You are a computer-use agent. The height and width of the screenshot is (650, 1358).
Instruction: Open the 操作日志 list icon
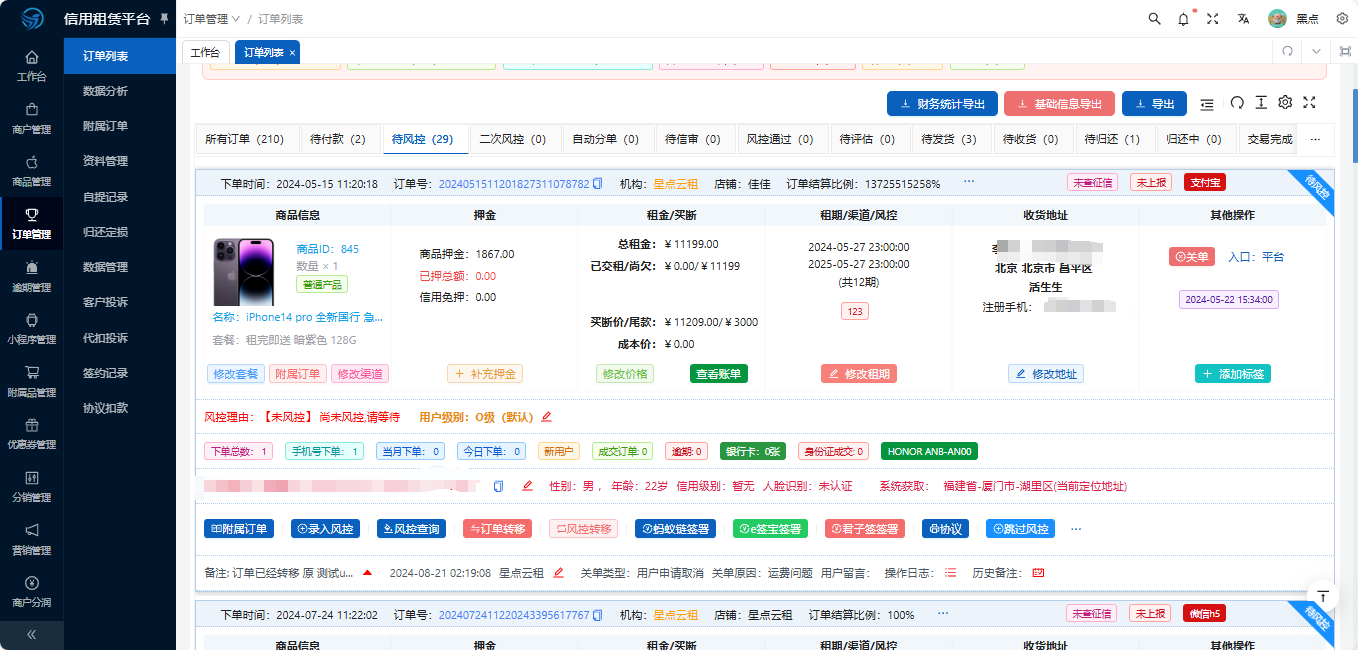951,573
